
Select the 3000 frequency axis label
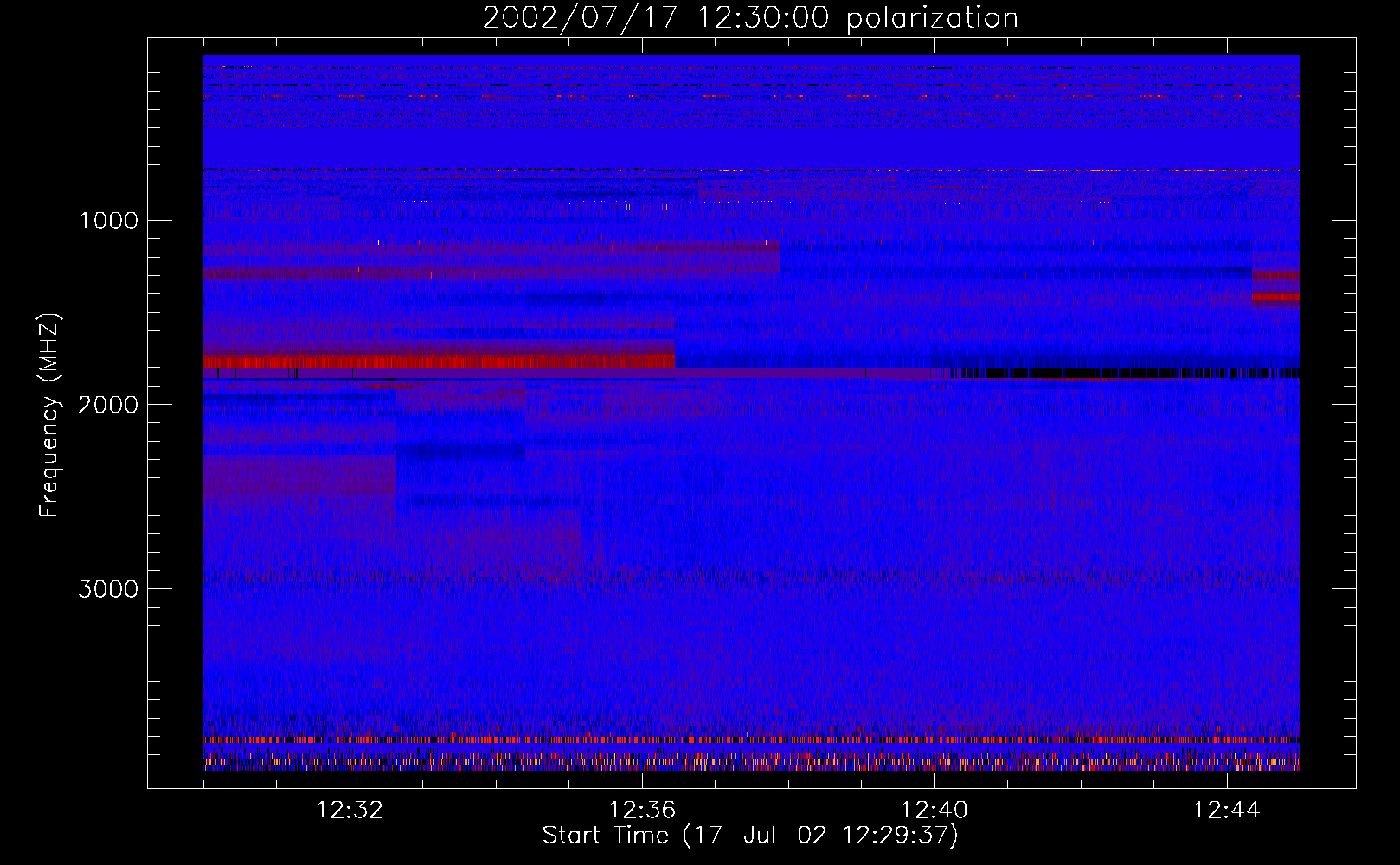(108, 589)
